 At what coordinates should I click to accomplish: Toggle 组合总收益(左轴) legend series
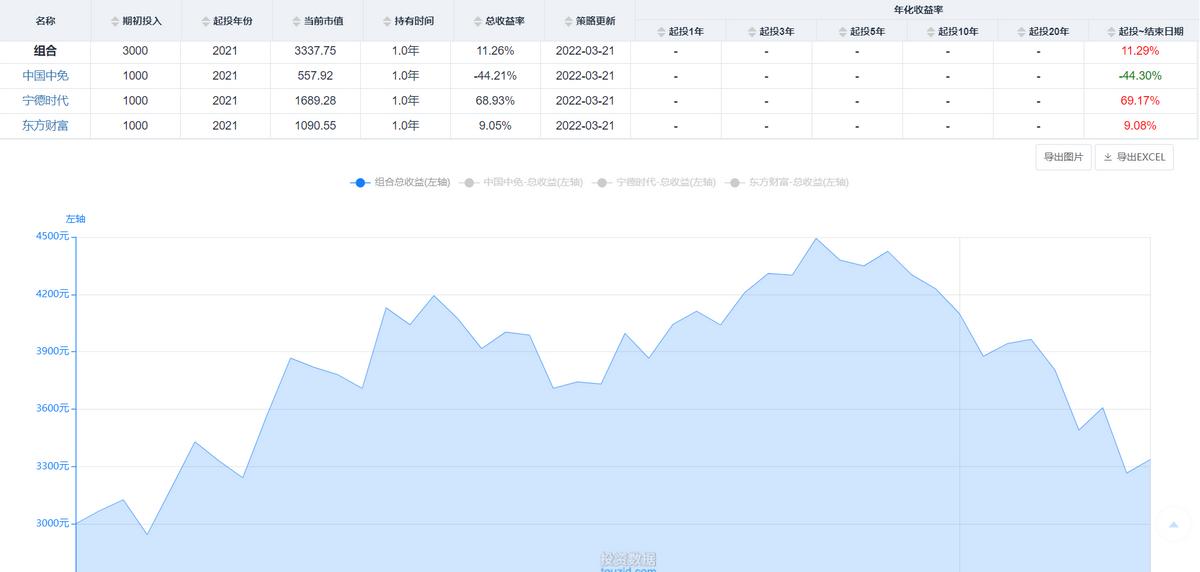point(400,182)
